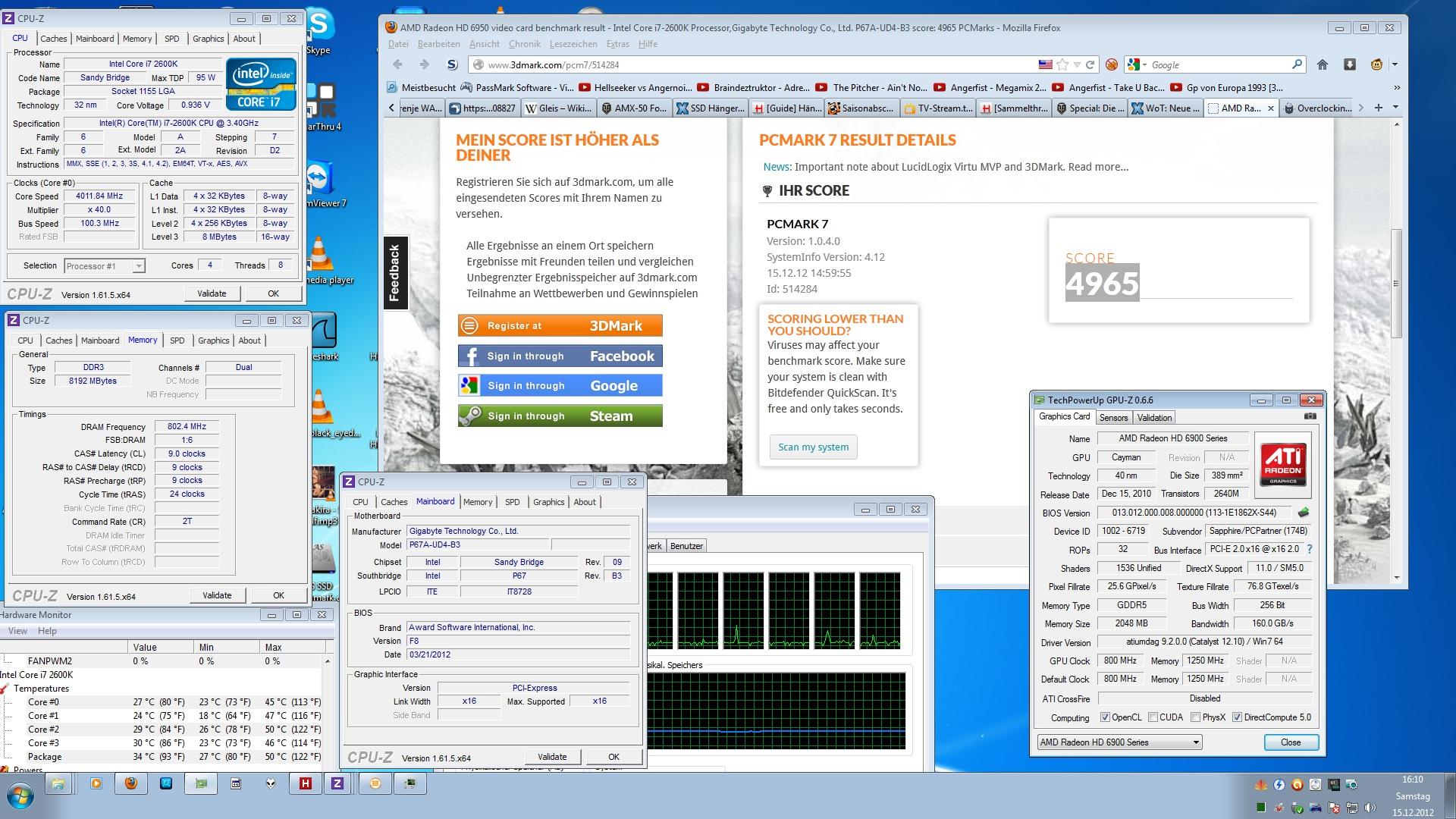Take GPU-Z screenshot with camera icon
Image resolution: width=1456 pixels, height=819 pixels.
[1310, 416]
